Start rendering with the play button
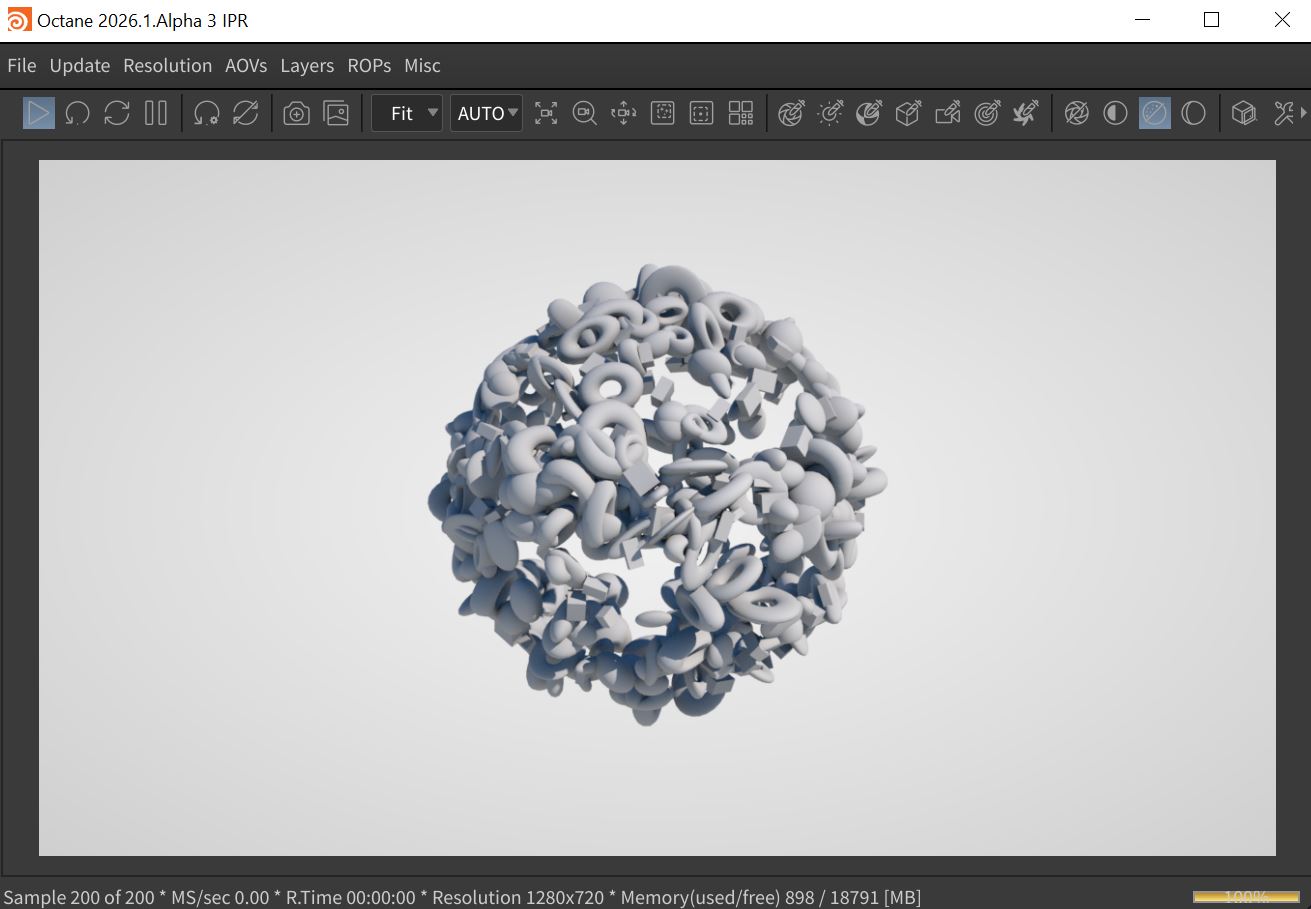The height and width of the screenshot is (909, 1311). coord(39,113)
